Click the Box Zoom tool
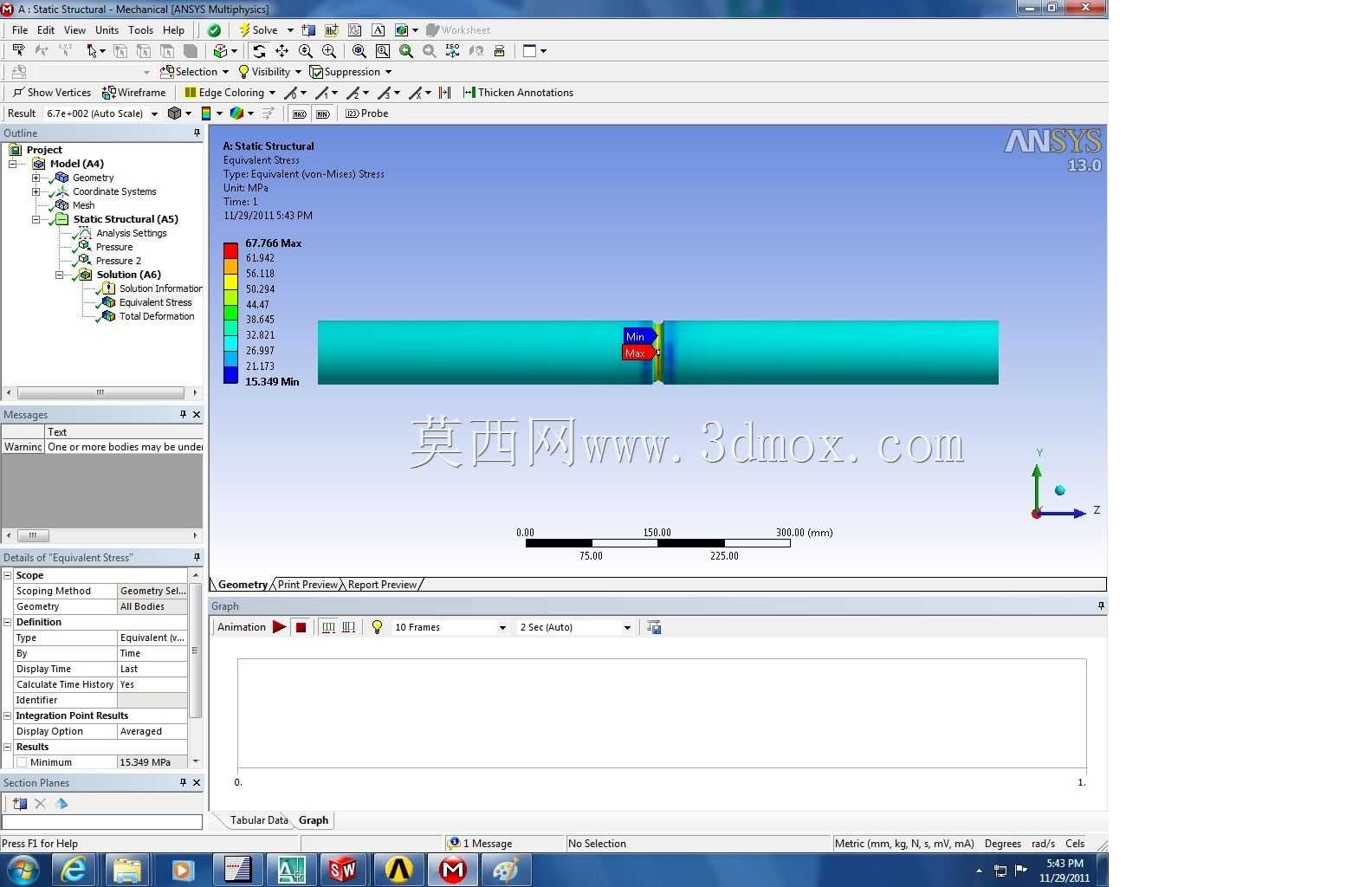 click(x=328, y=51)
